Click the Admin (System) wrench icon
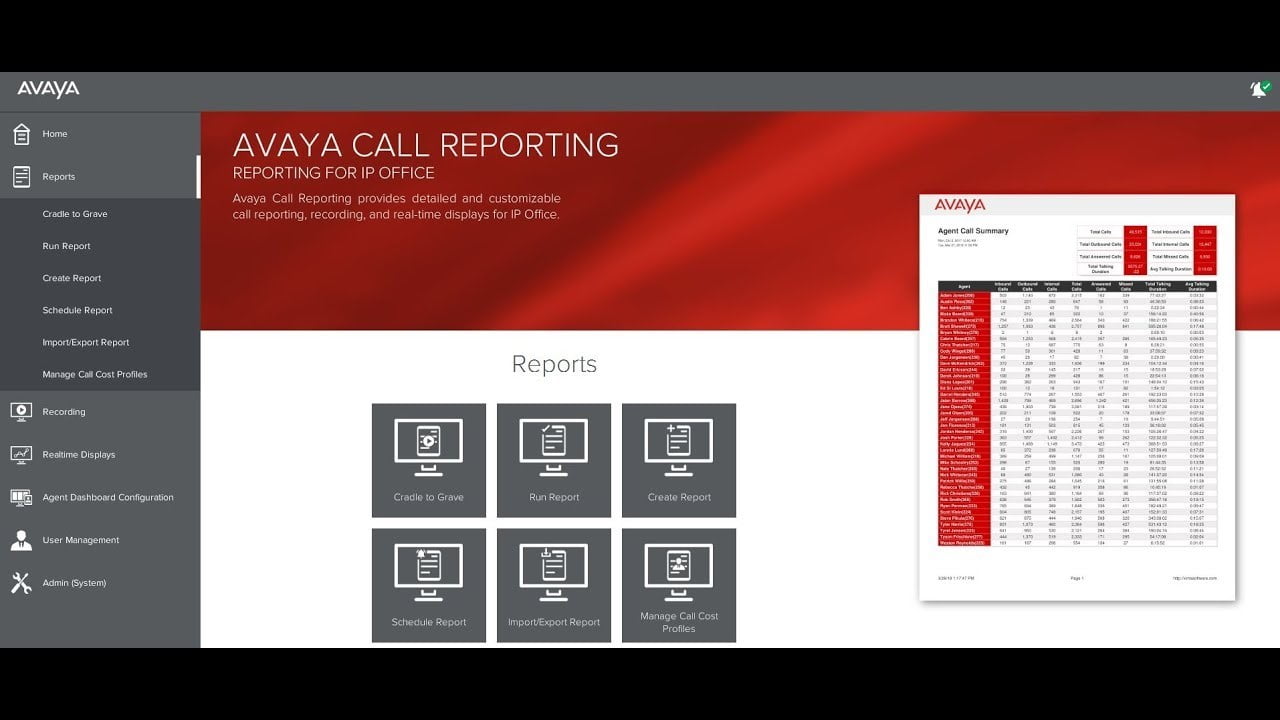Image resolution: width=1280 pixels, height=720 pixels. [x=21, y=583]
